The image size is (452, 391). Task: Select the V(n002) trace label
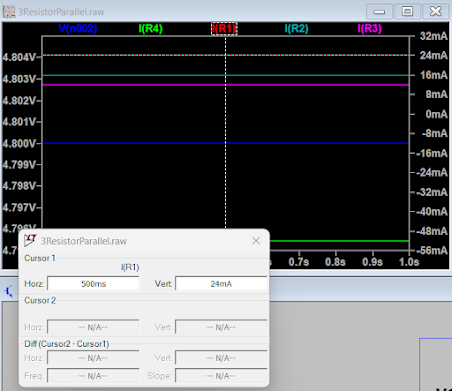tap(78, 29)
